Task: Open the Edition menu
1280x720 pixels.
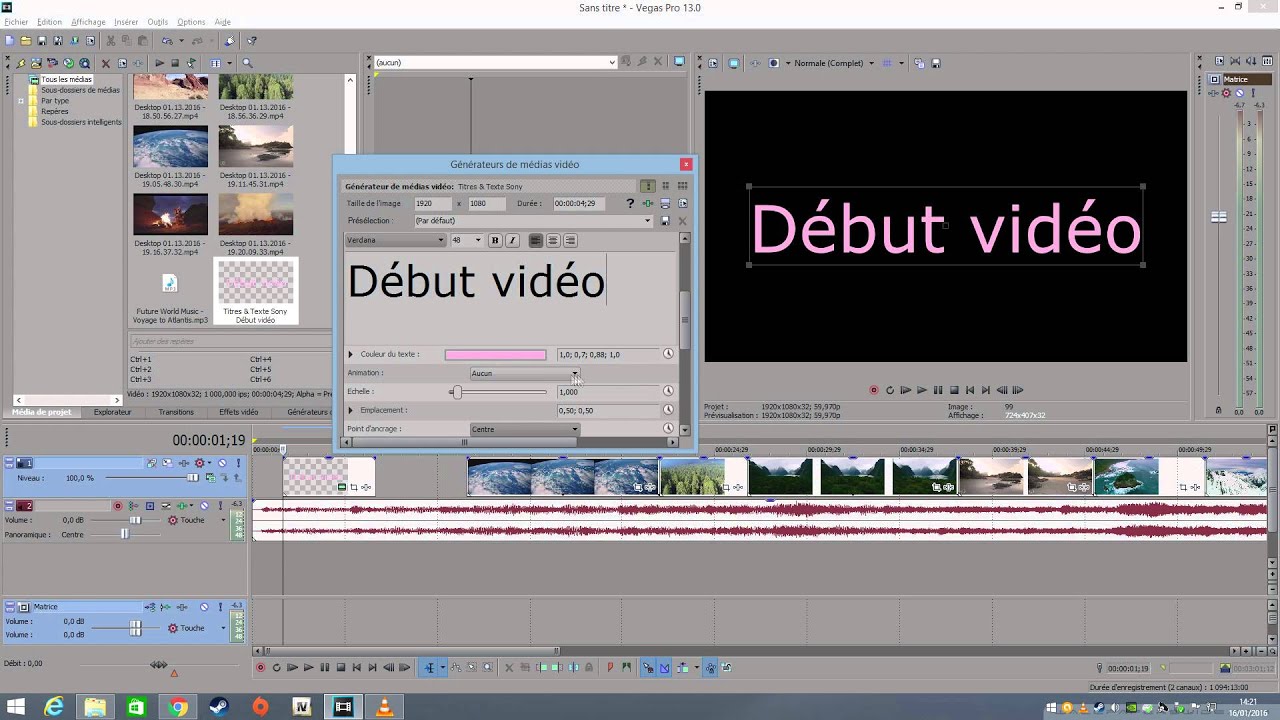Action: pyautogui.click(x=49, y=22)
